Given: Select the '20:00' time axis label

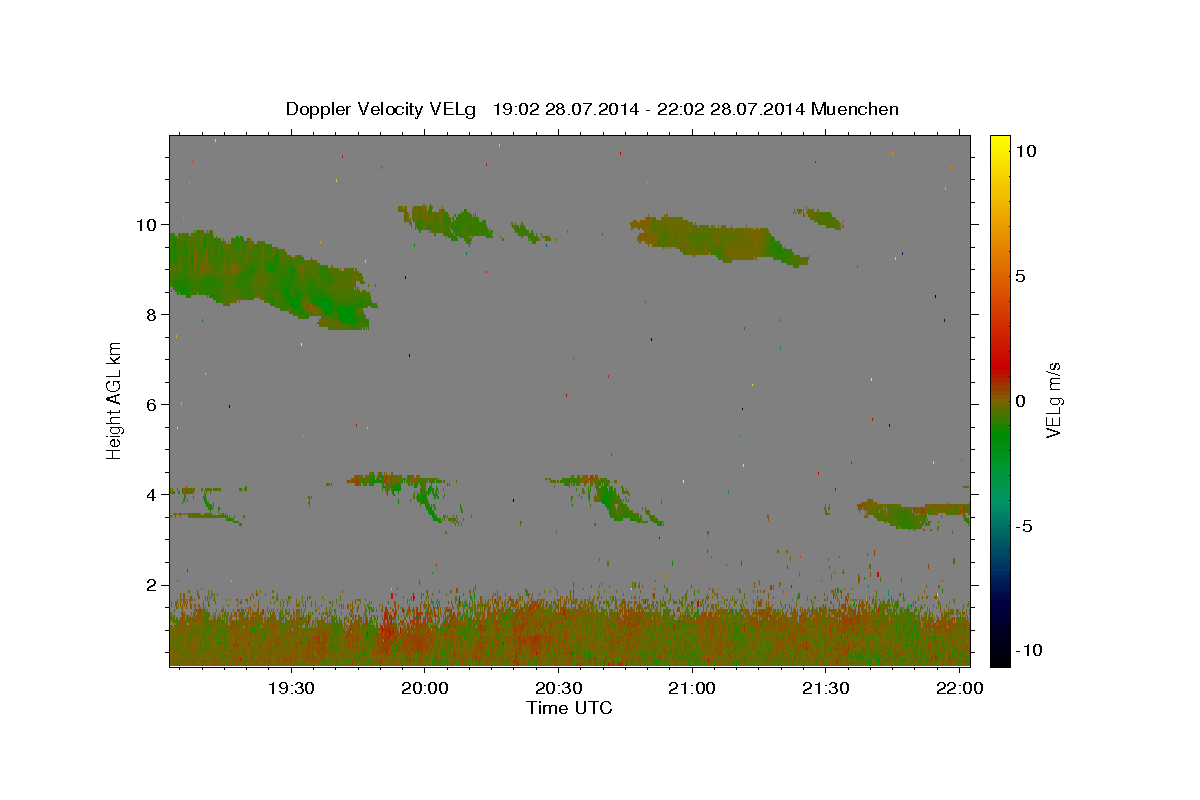Looking at the screenshot, I should tap(425, 688).
